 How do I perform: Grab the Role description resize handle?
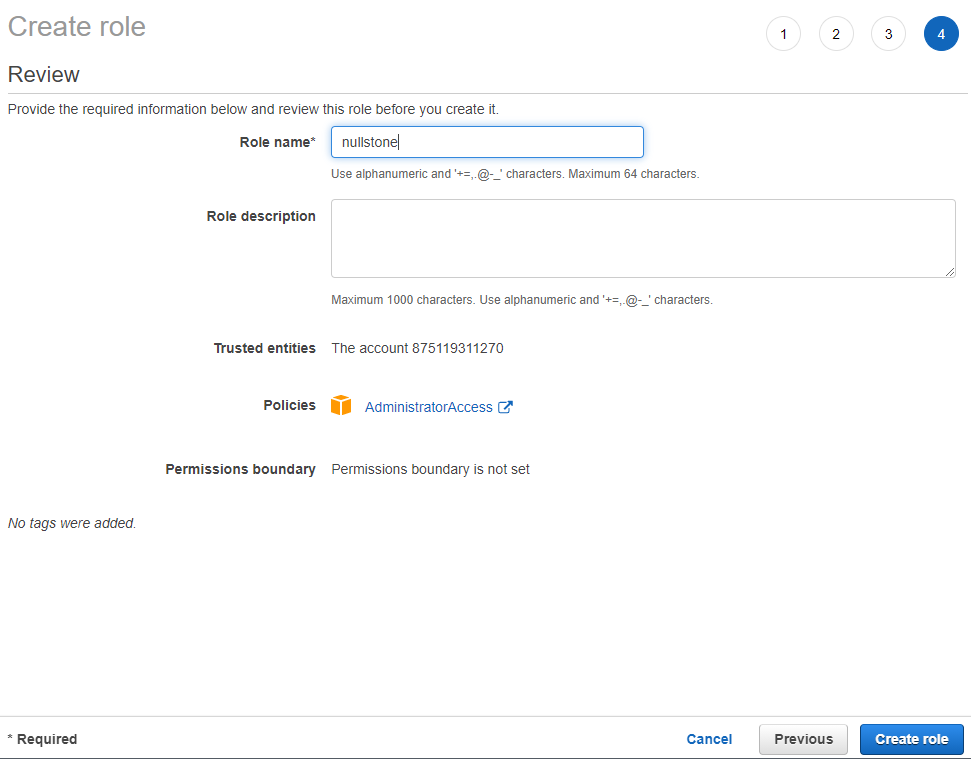pyautogui.click(x=949, y=271)
